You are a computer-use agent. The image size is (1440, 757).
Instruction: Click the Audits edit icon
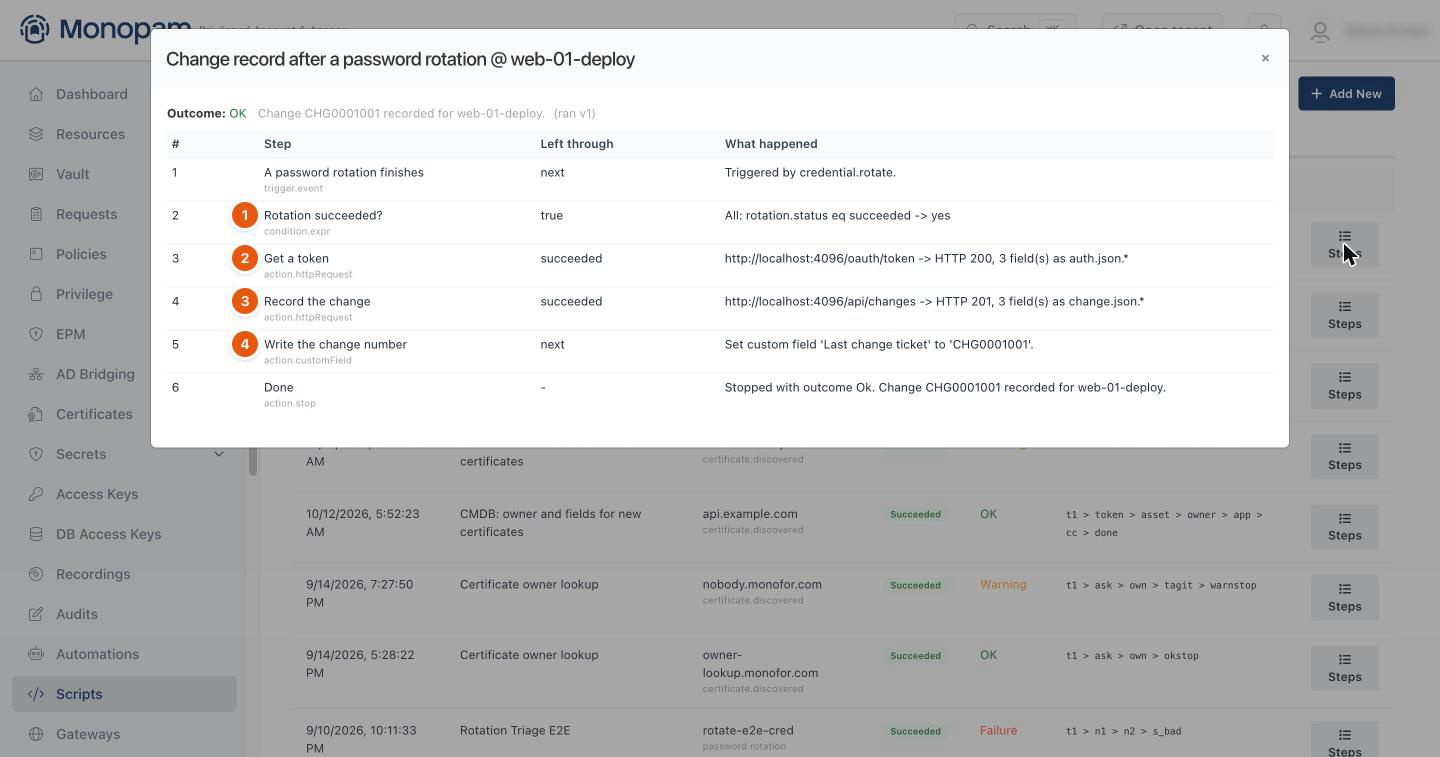36,614
